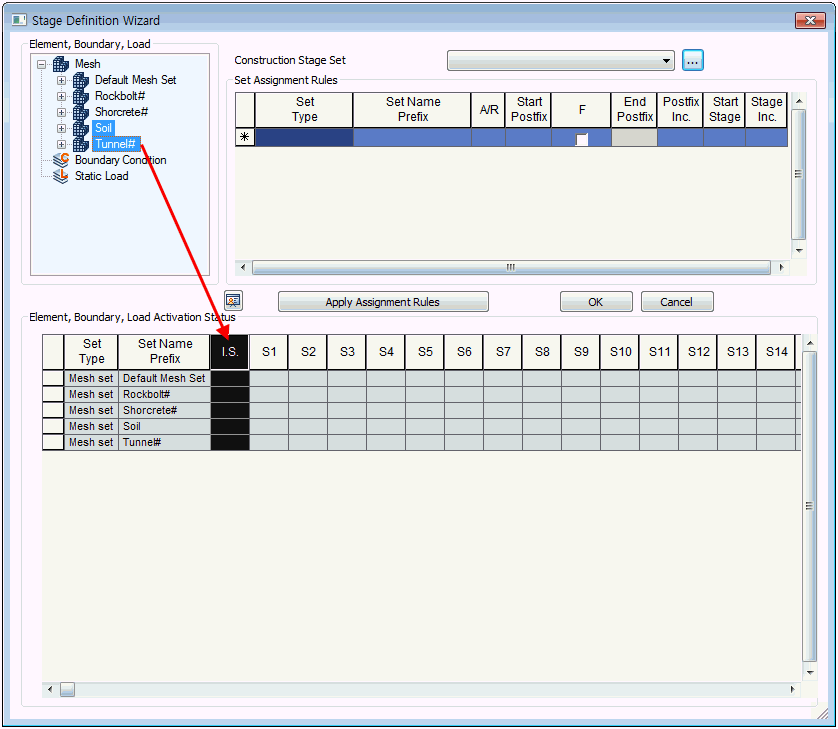The height and width of the screenshot is (729, 838).
Task: Click the Set Type cell in new rule row
Action: pos(304,138)
